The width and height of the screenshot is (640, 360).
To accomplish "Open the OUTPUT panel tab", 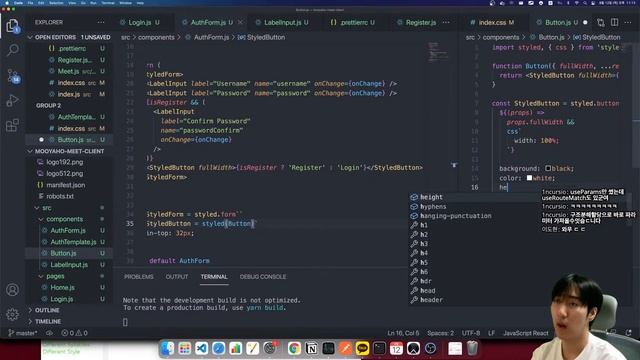I will (x=177, y=277).
